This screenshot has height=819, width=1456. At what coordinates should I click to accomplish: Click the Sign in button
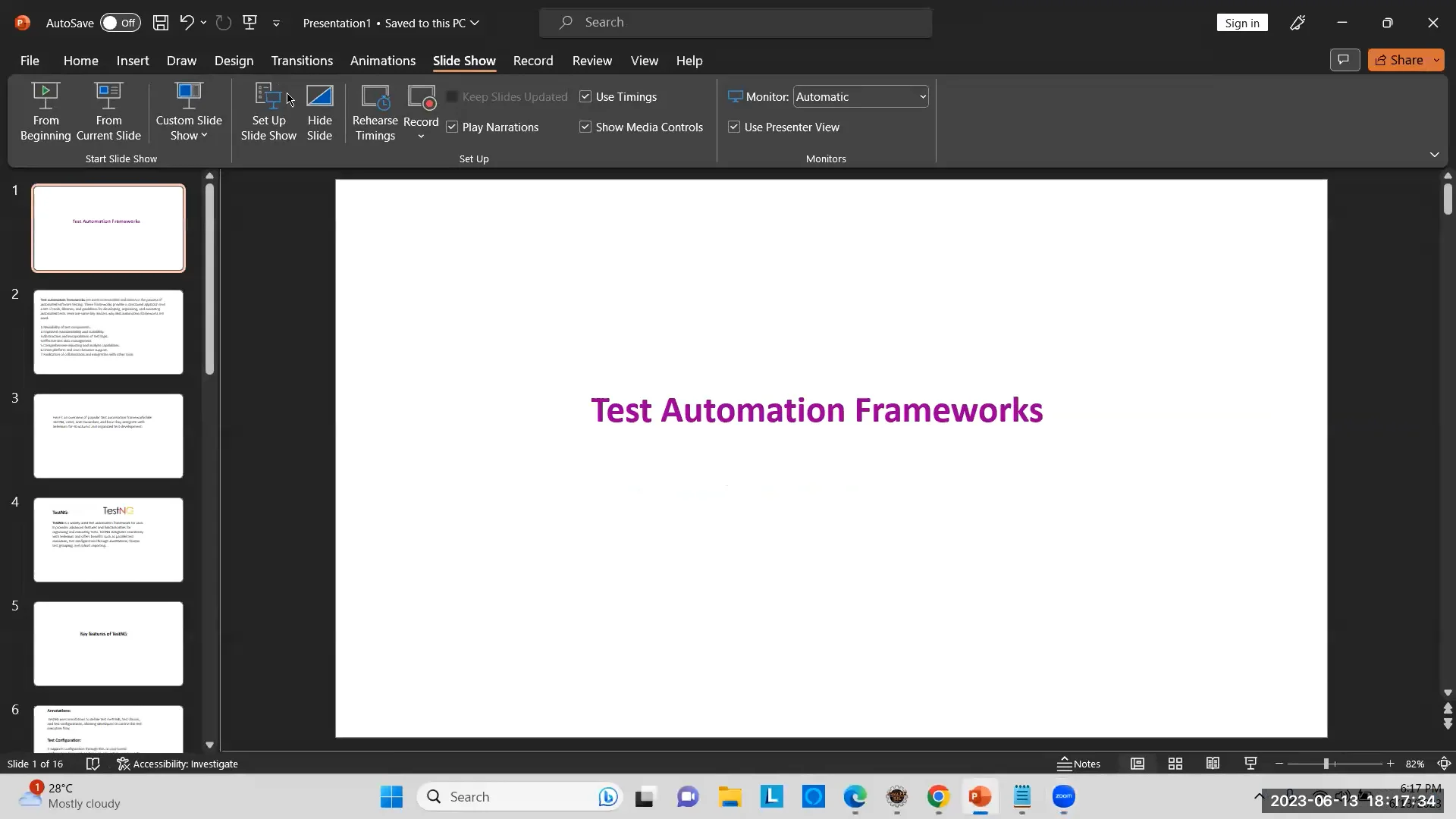coord(1242,23)
